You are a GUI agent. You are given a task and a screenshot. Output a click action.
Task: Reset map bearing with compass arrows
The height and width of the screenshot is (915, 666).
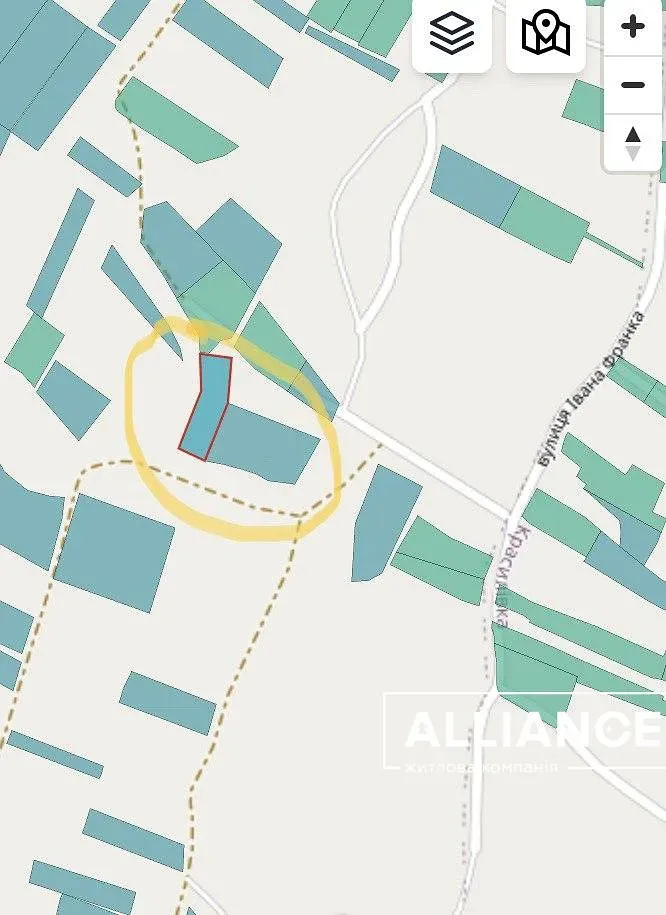pos(633,143)
